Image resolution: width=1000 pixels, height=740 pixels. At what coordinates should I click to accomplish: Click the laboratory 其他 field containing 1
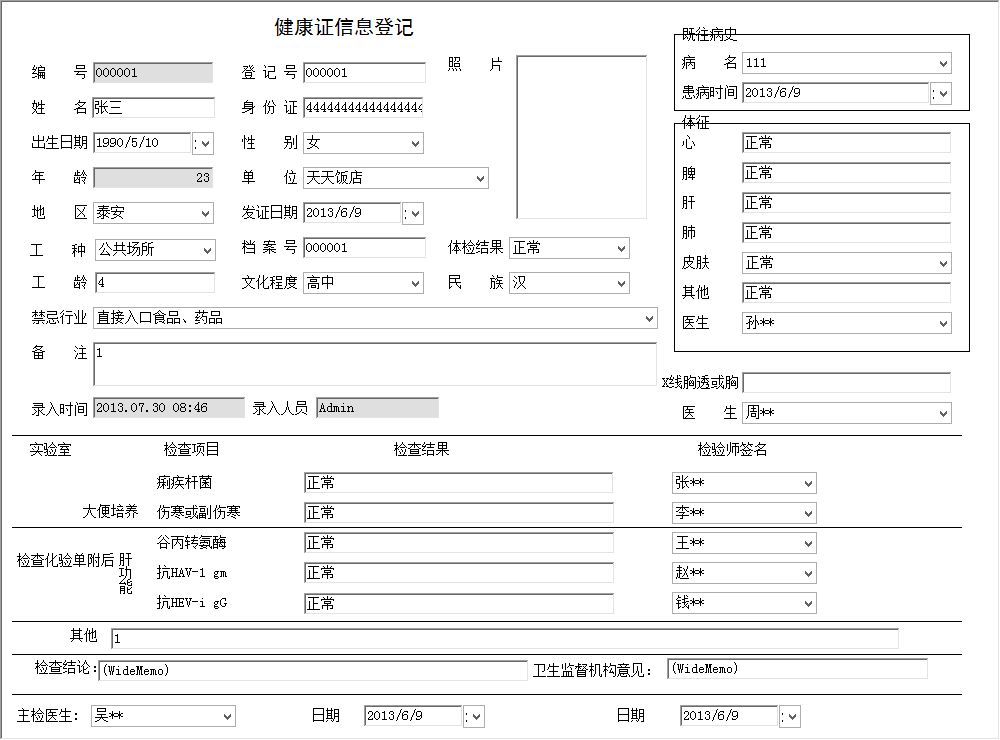[x=505, y=639]
